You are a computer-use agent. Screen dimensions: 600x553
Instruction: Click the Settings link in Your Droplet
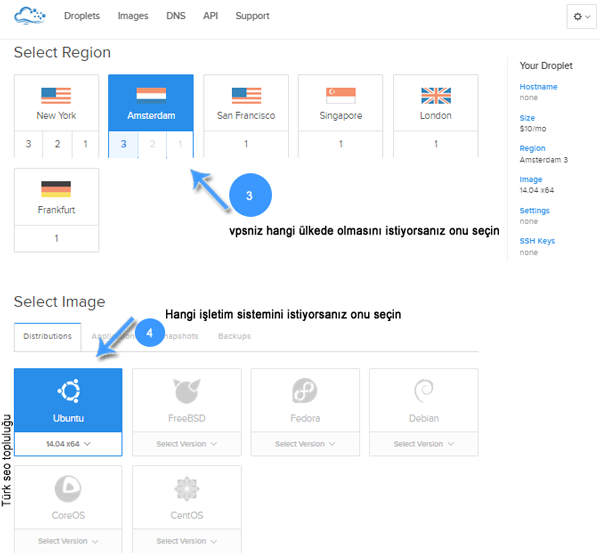pos(534,210)
